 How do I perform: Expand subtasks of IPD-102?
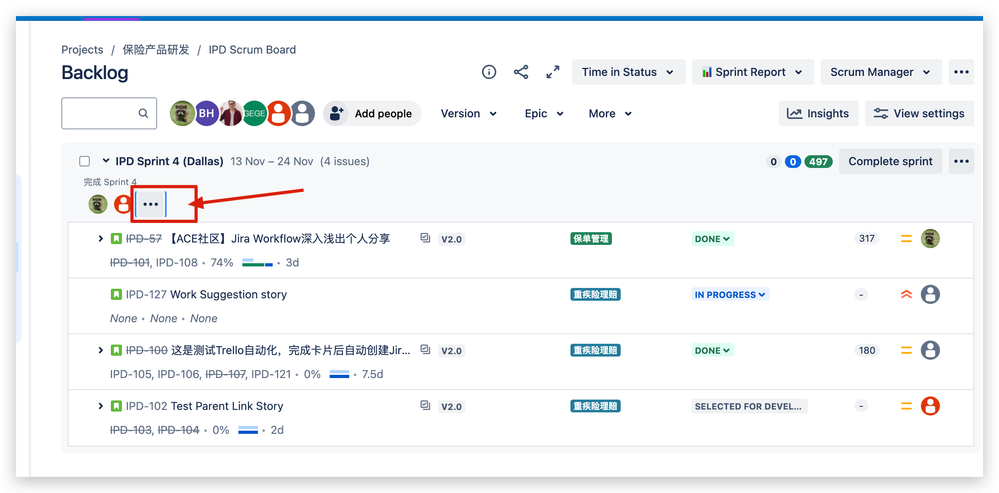pyautogui.click(x=100, y=406)
